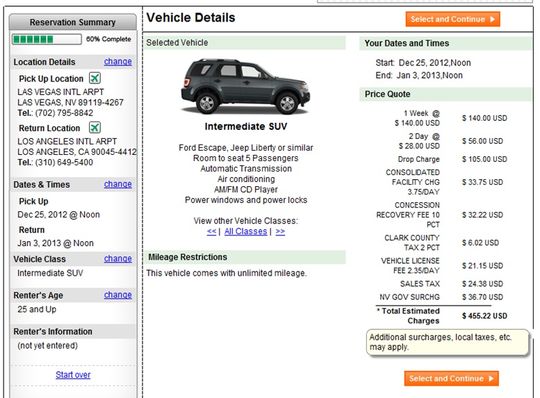Change the Renter's Age

118,295
